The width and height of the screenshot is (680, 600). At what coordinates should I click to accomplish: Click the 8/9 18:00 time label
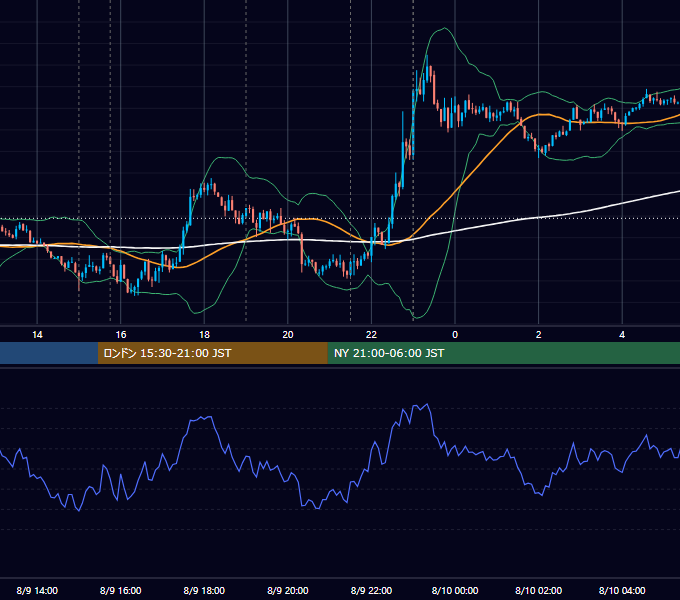click(204, 590)
